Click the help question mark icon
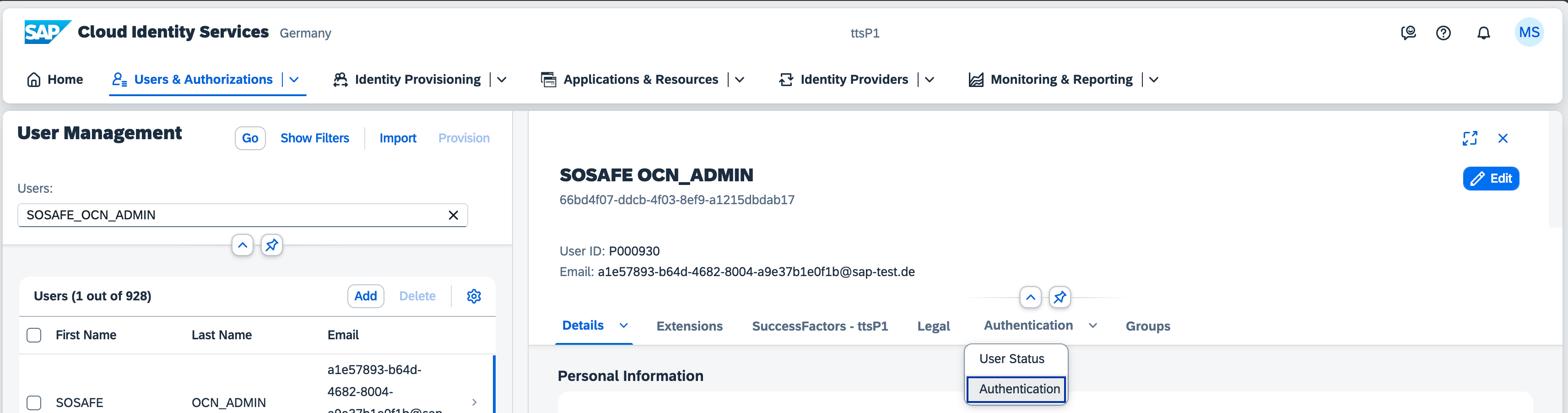Viewport: 1568px width, 413px height. 1443,33
